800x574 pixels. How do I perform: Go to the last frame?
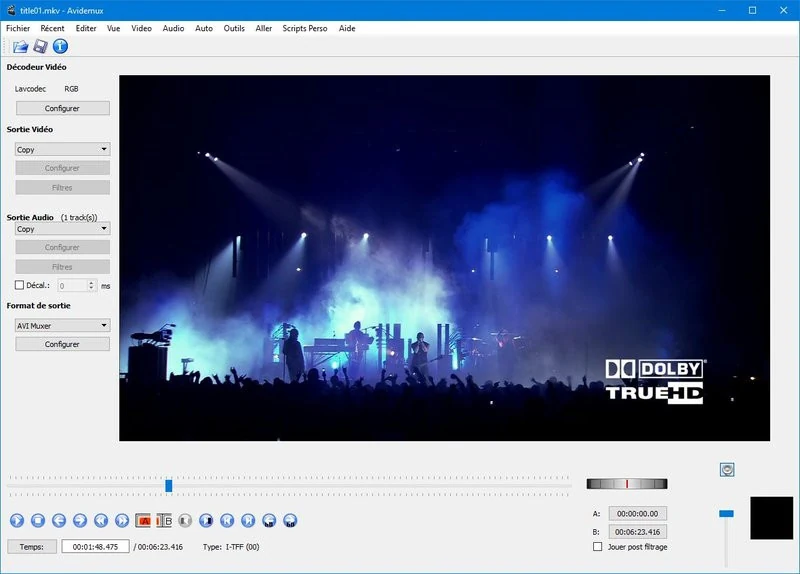point(248,520)
